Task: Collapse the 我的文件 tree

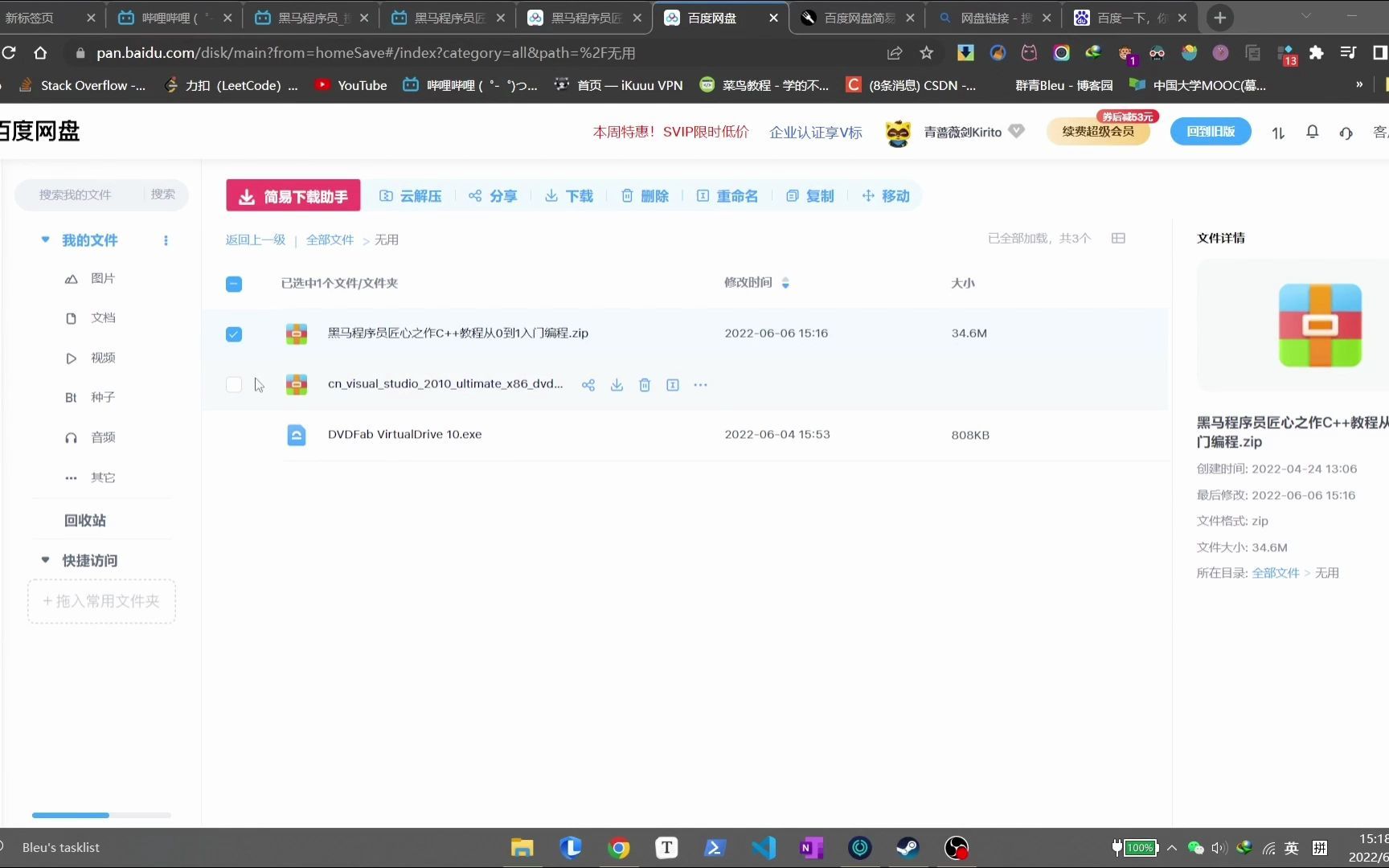Action: [x=45, y=240]
